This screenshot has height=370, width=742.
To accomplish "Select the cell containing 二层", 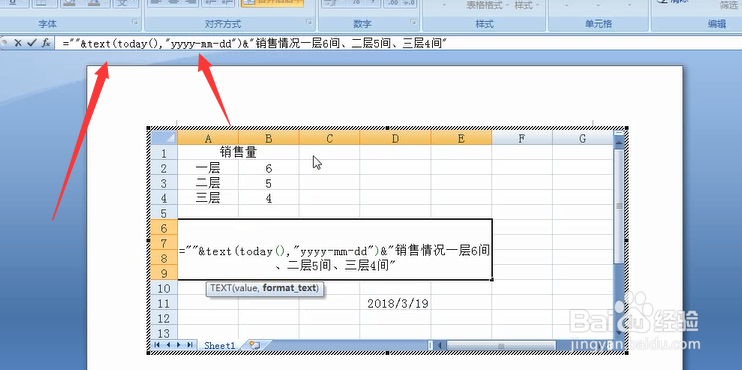I will [208, 183].
